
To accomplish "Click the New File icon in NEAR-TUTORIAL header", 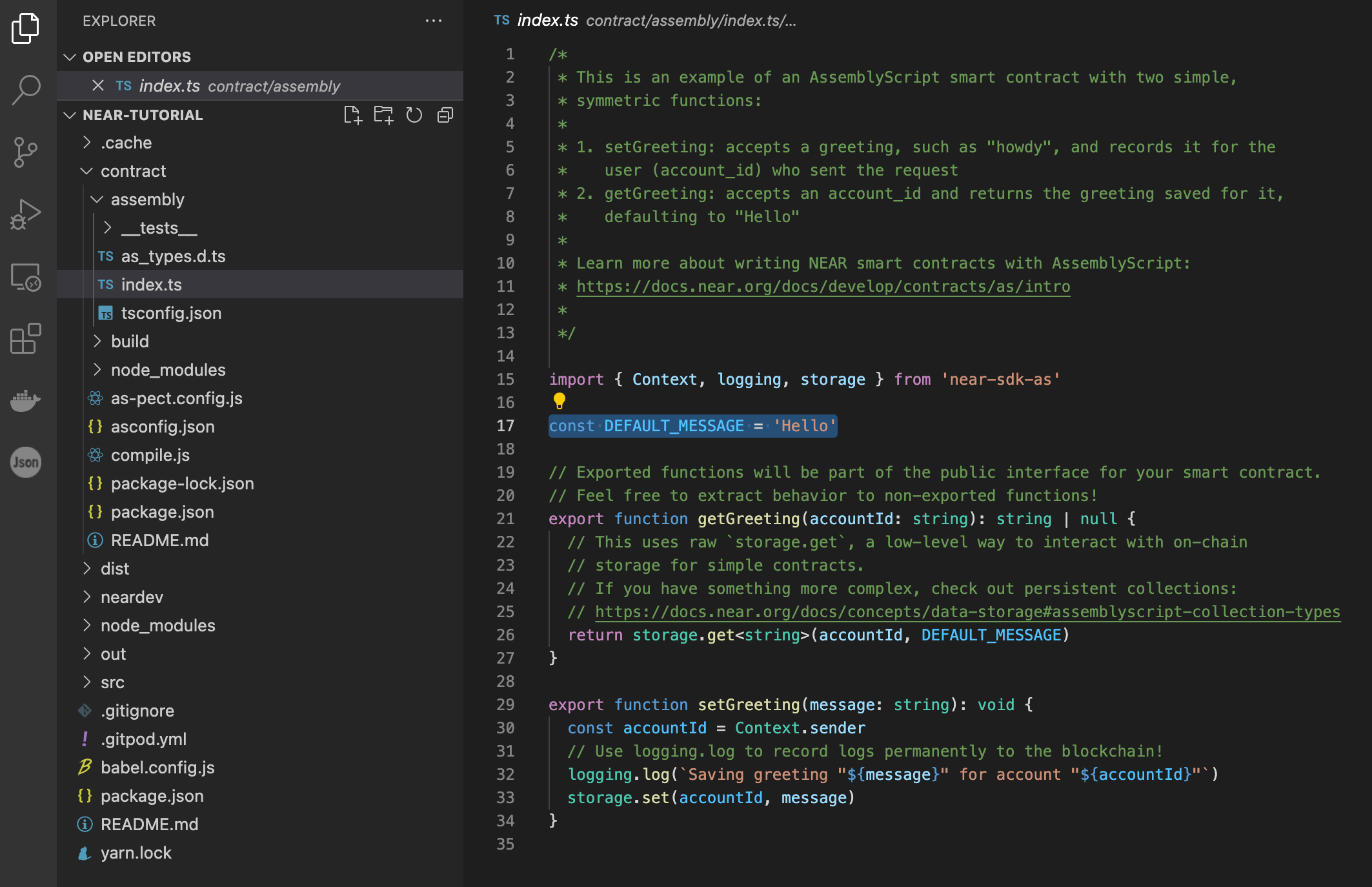I will 352,116.
